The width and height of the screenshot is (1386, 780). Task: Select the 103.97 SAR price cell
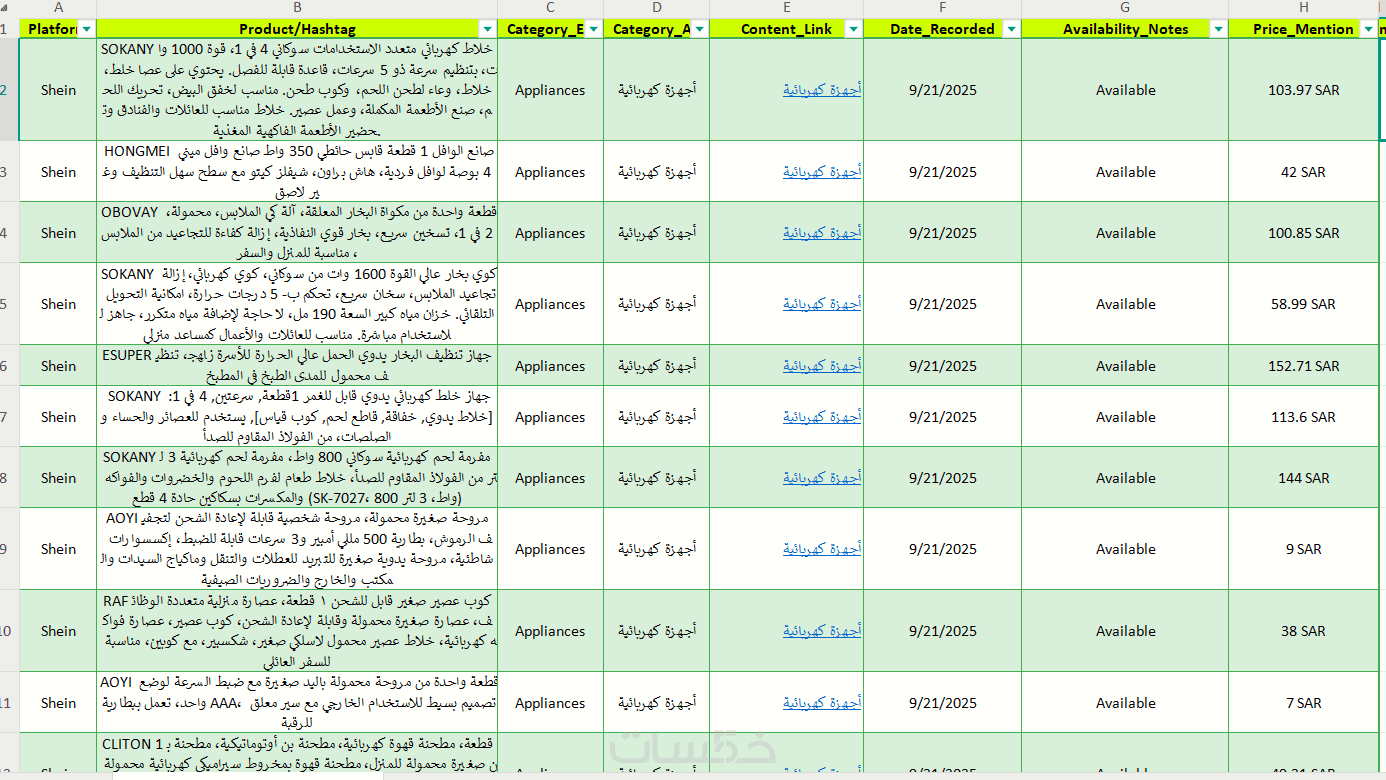1303,90
